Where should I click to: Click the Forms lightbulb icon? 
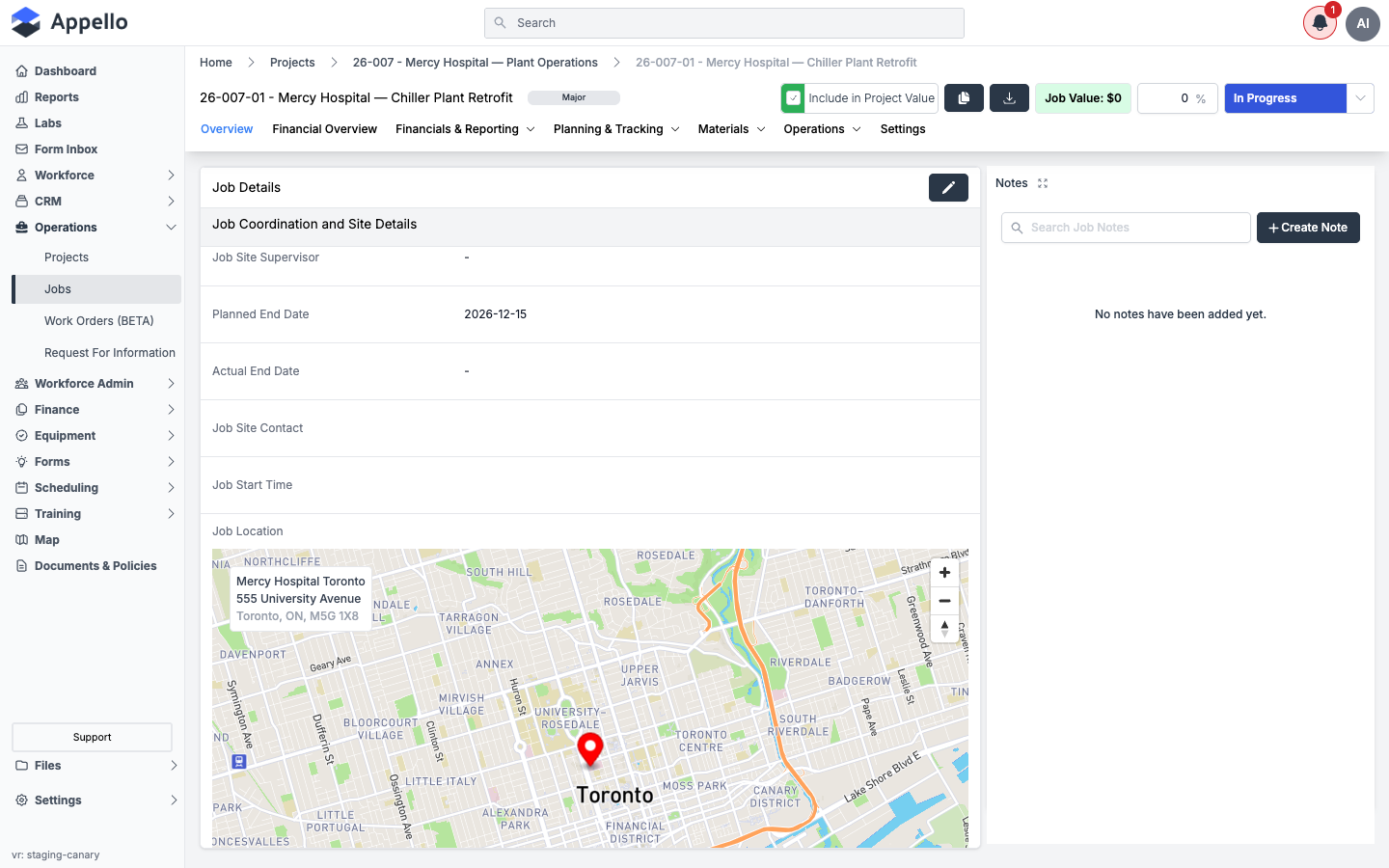pyautogui.click(x=21, y=461)
